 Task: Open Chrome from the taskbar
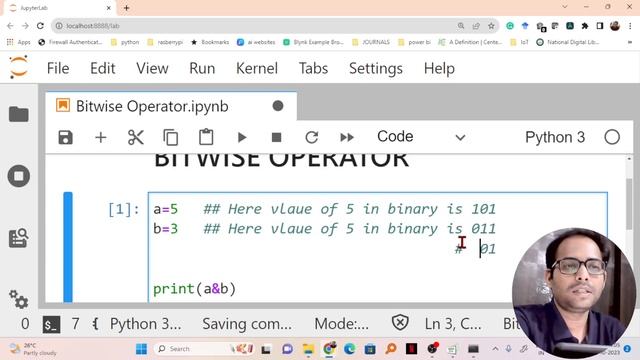tap(329, 349)
